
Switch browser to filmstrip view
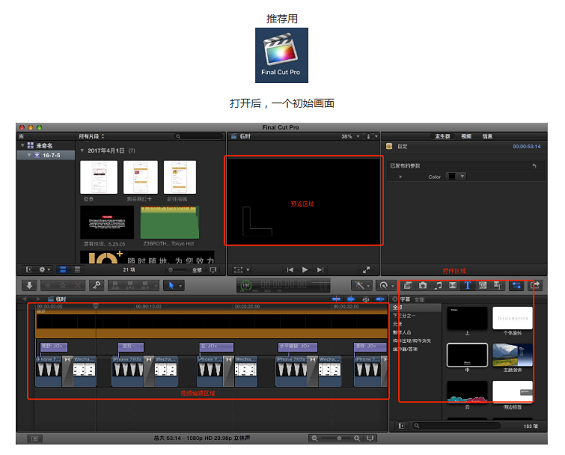63,269
